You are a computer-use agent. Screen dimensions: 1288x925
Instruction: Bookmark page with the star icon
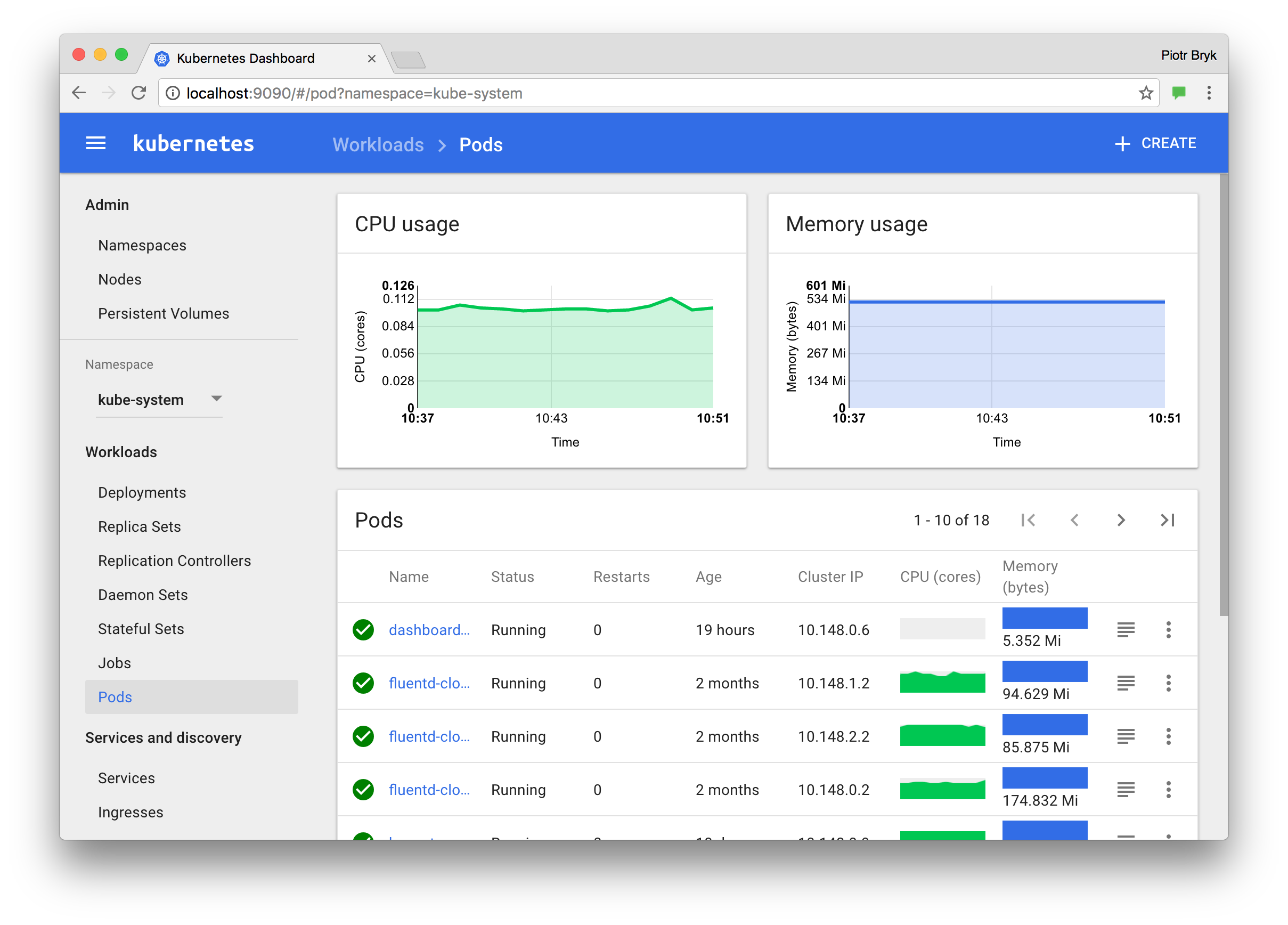click(1145, 93)
